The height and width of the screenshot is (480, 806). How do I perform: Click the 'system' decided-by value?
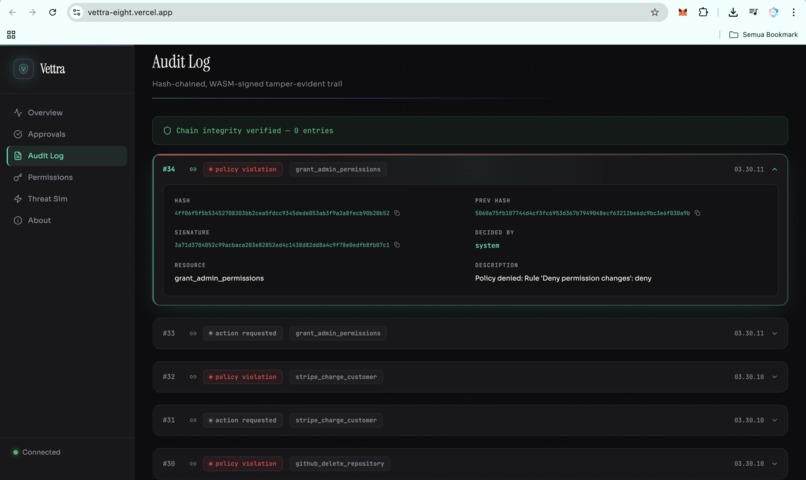[487, 246]
